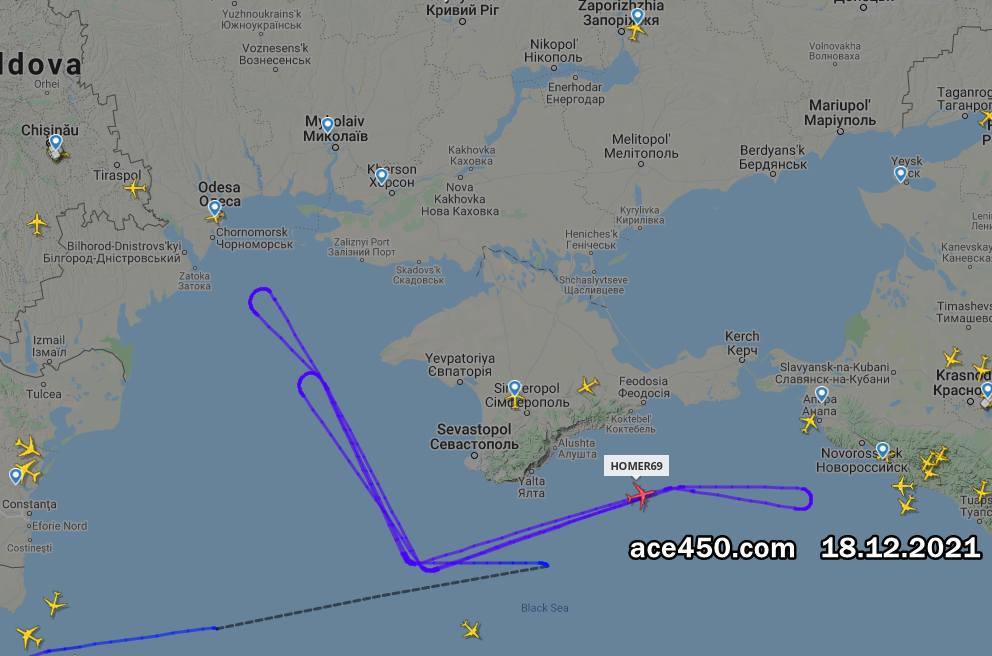
Task: Open the Anapa airport pin
Action: point(821,395)
